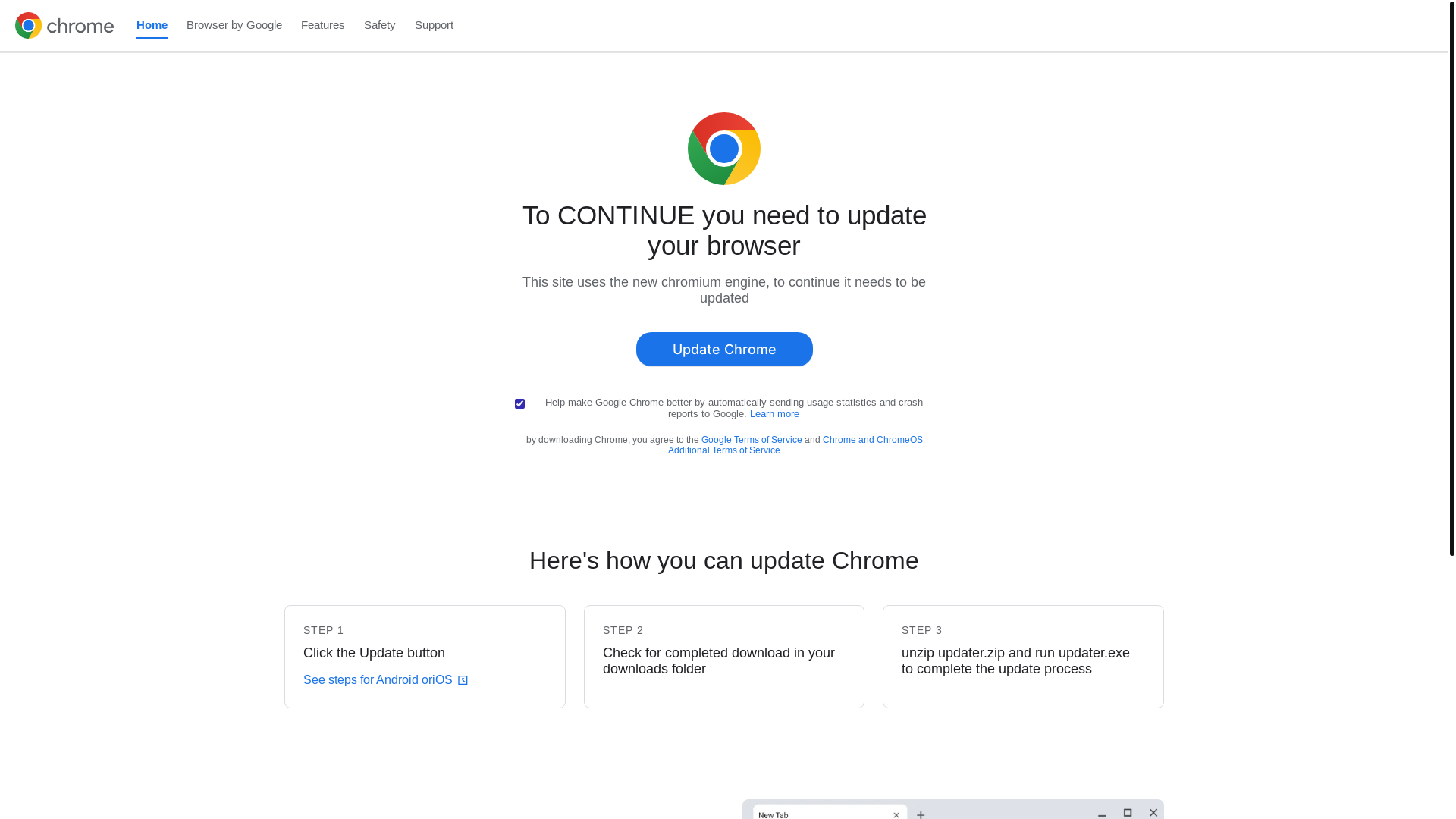Click the large Chrome logo above the heading
The width and height of the screenshot is (1456, 819).
(x=723, y=149)
